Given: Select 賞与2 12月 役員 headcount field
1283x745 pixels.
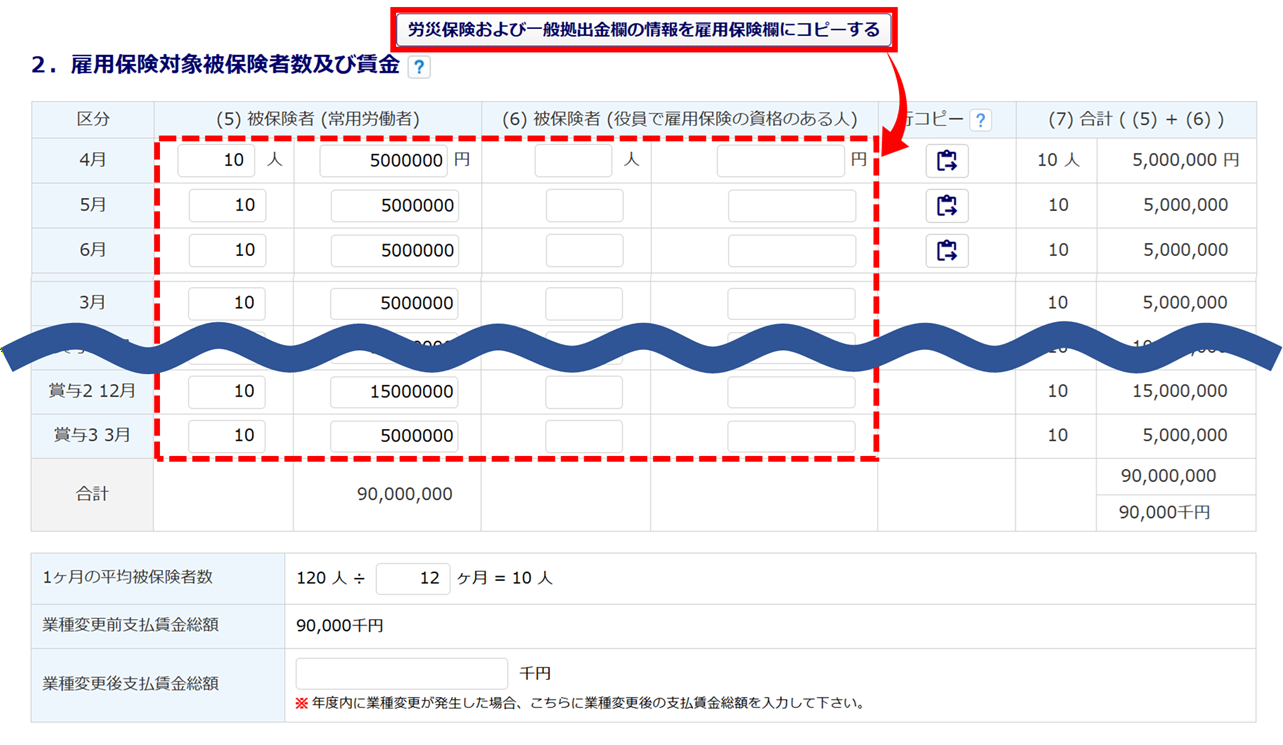Looking at the screenshot, I should click(x=584, y=392).
